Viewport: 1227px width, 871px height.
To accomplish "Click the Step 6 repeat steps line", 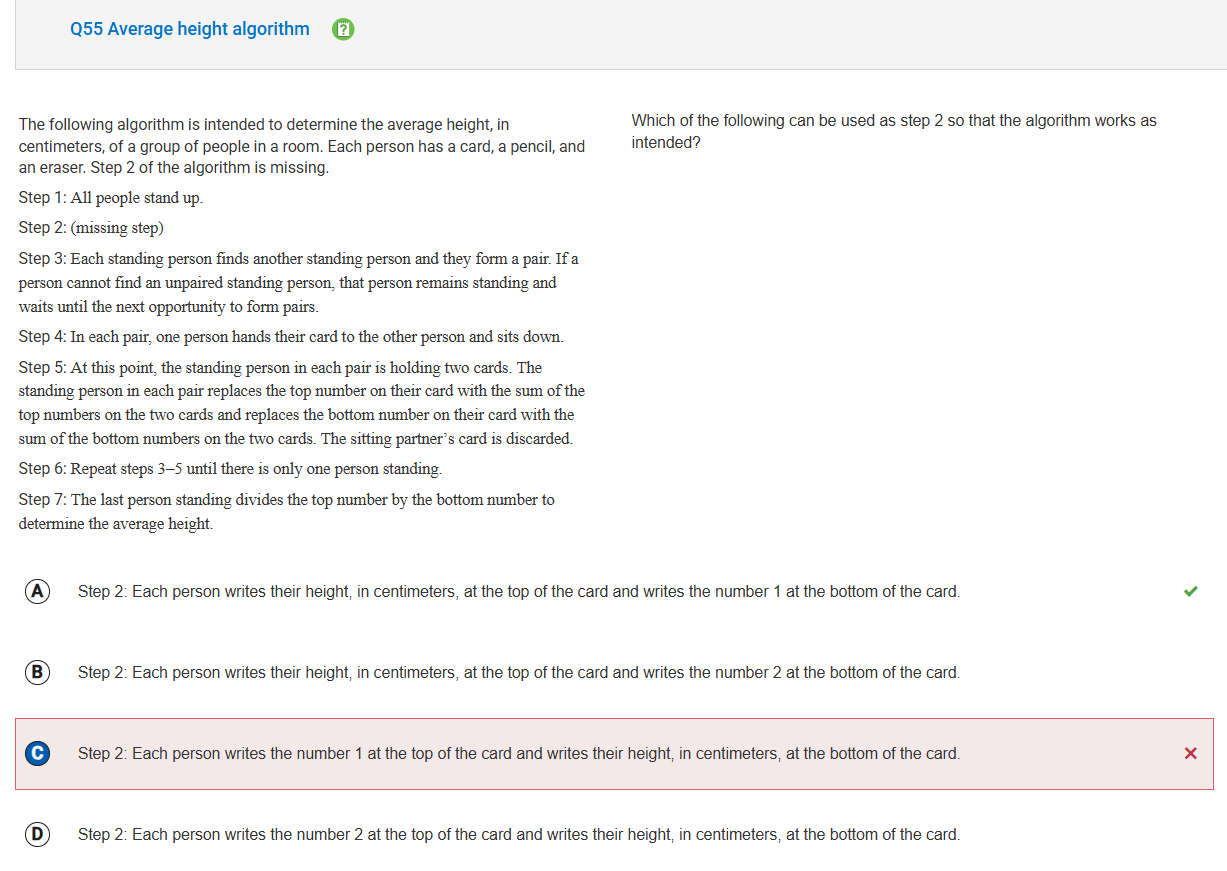I will [x=230, y=469].
